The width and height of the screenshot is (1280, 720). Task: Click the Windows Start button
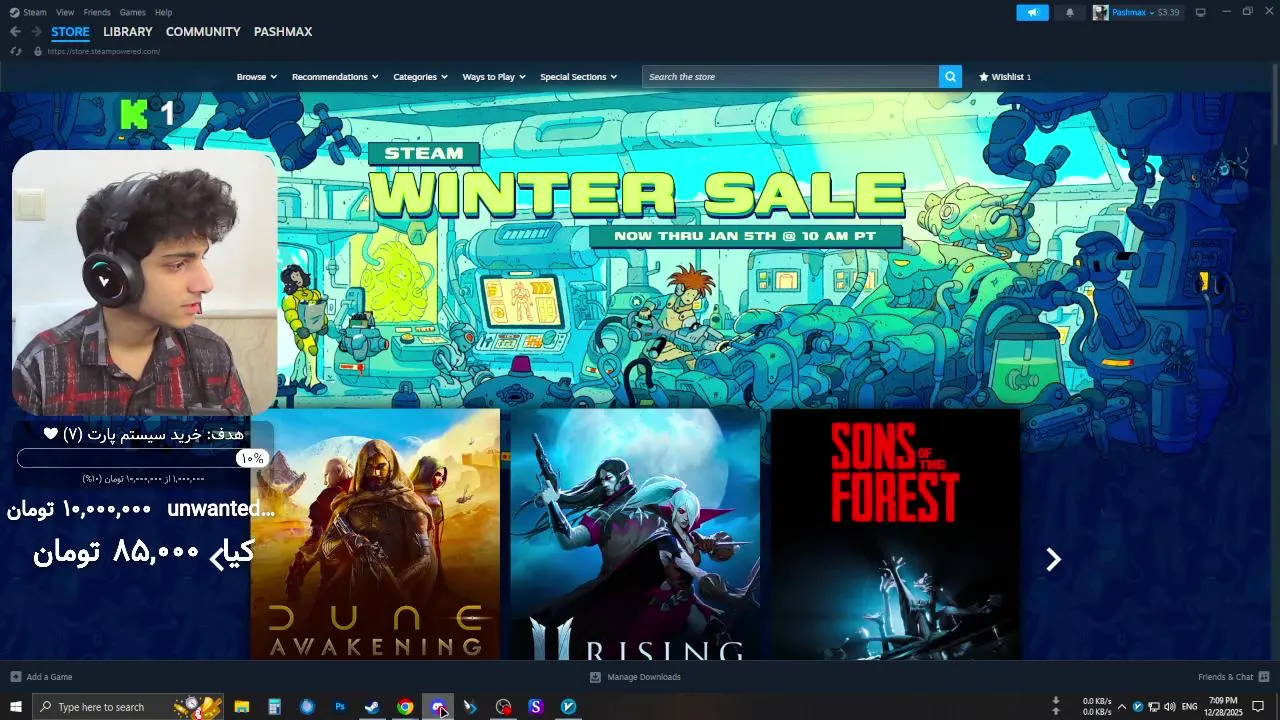pos(16,707)
